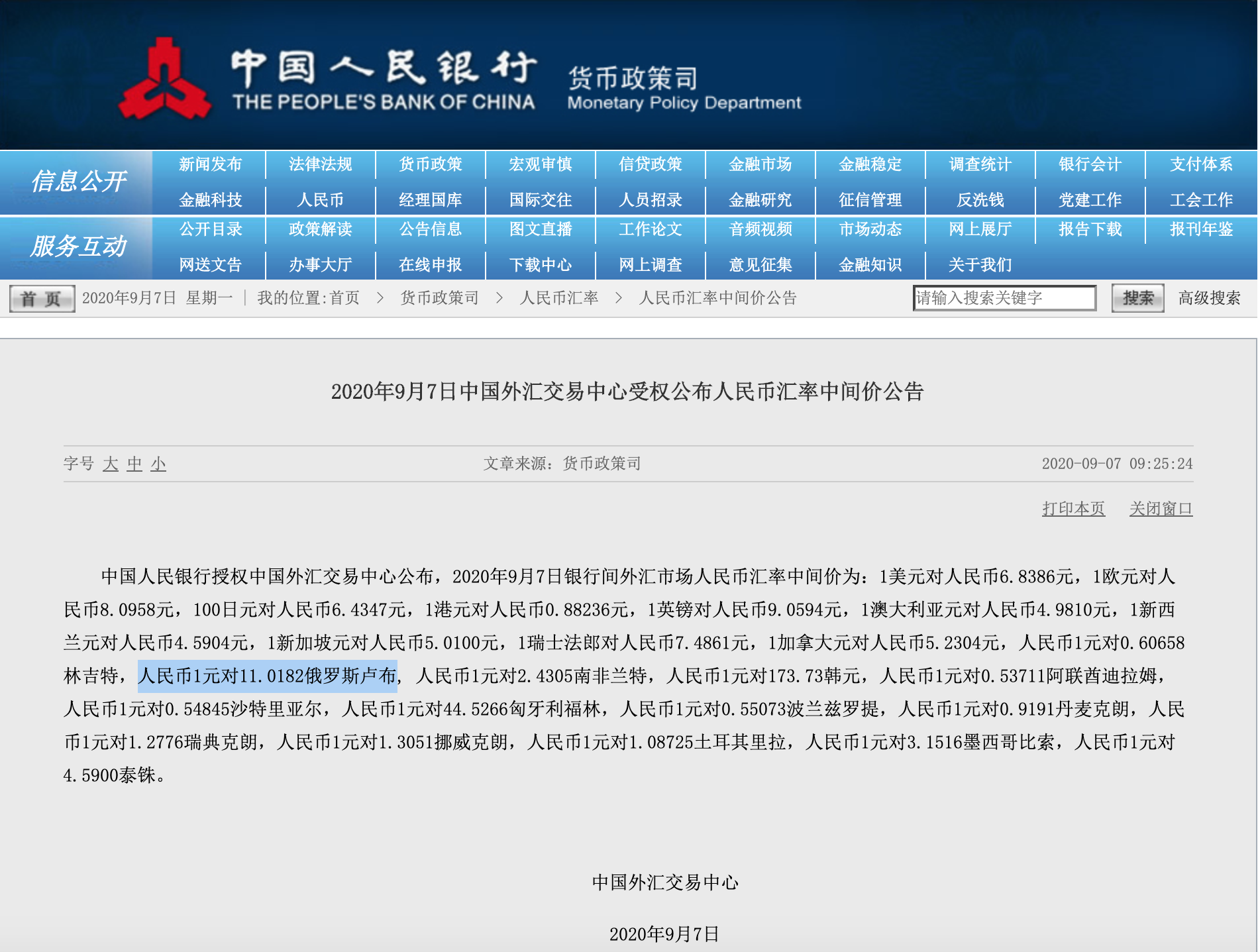Visit 在线申报 page
Image resolution: width=1258 pixels, height=952 pixels.
(430, 265)
